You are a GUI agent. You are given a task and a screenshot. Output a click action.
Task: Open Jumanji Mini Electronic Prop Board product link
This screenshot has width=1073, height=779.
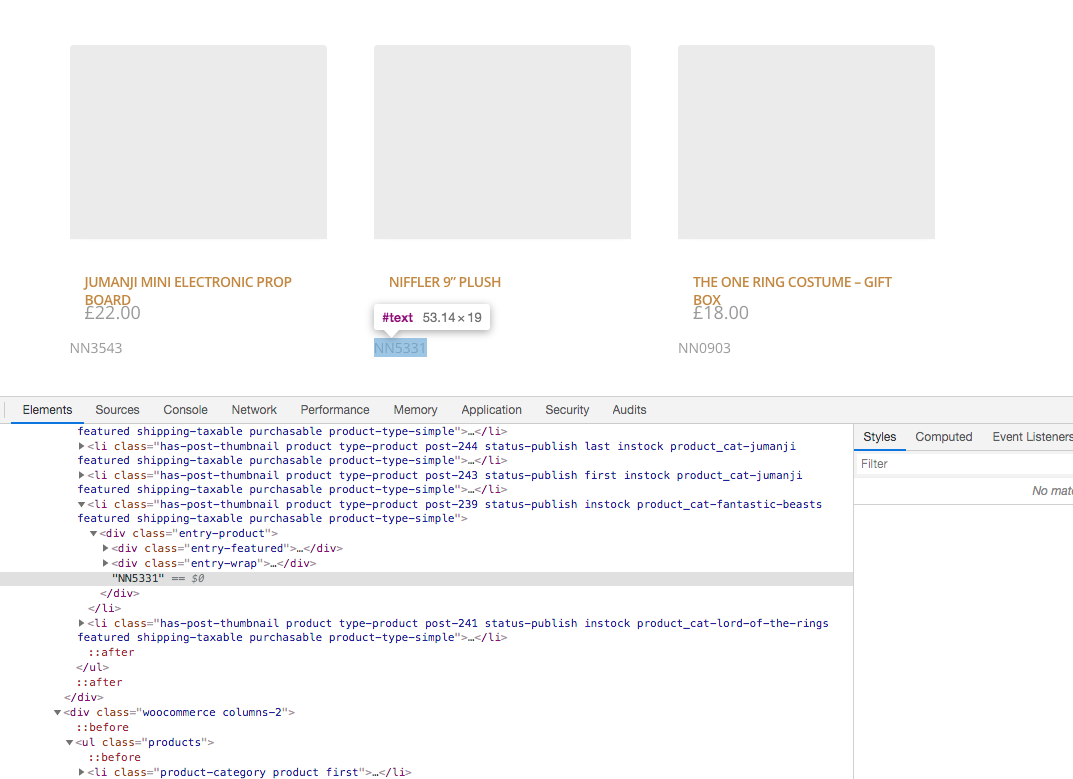(188, 291)
